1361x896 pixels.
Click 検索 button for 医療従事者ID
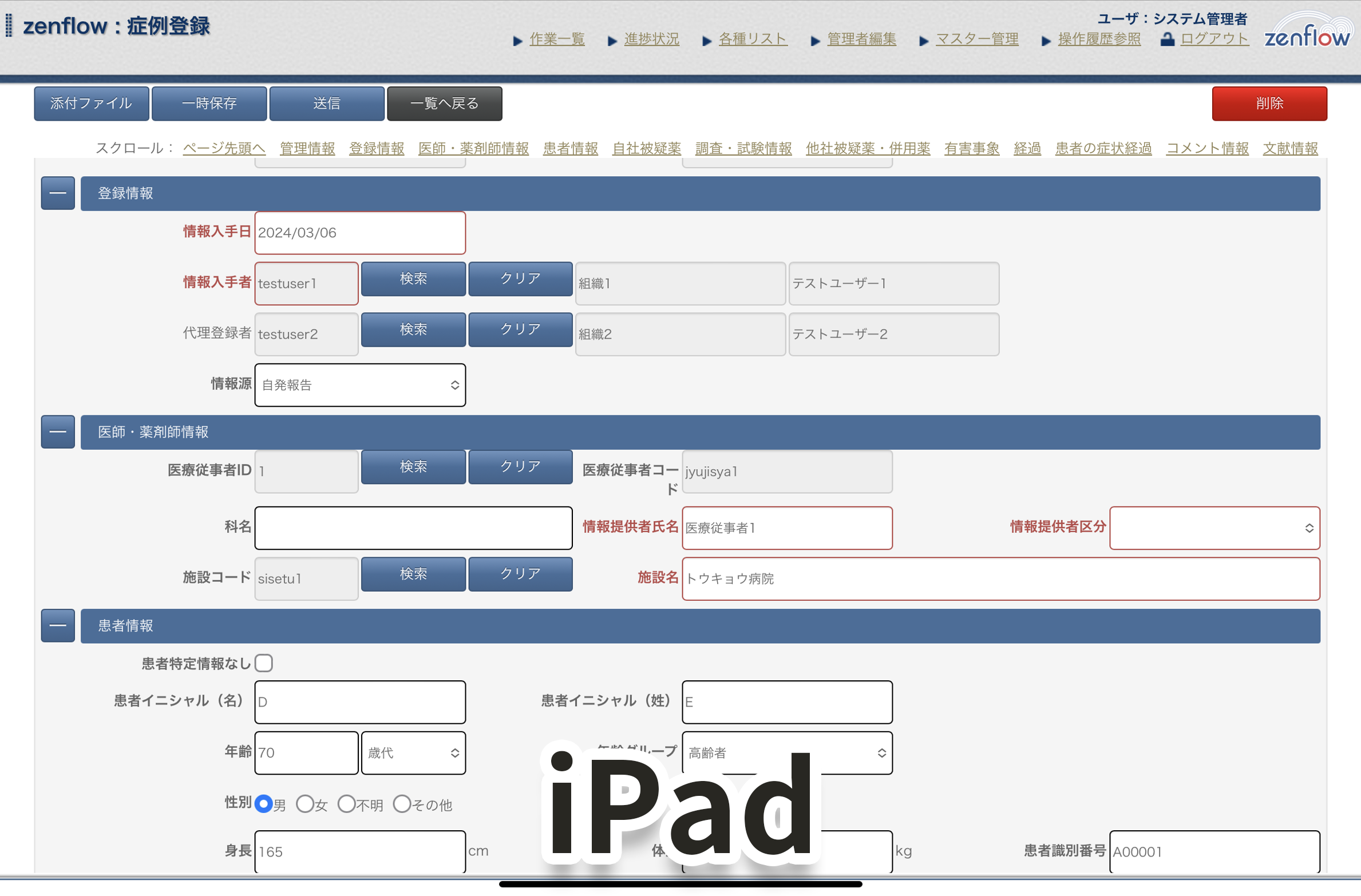[x=413, y=467]
